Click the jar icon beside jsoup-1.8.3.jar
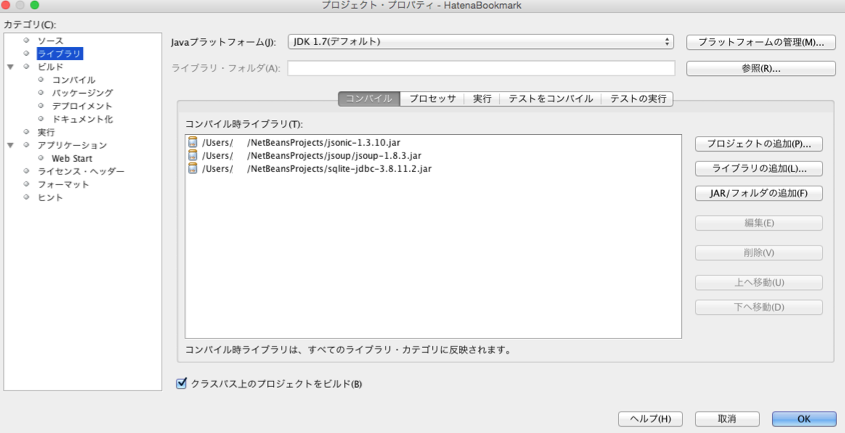 tap(192, 155)
